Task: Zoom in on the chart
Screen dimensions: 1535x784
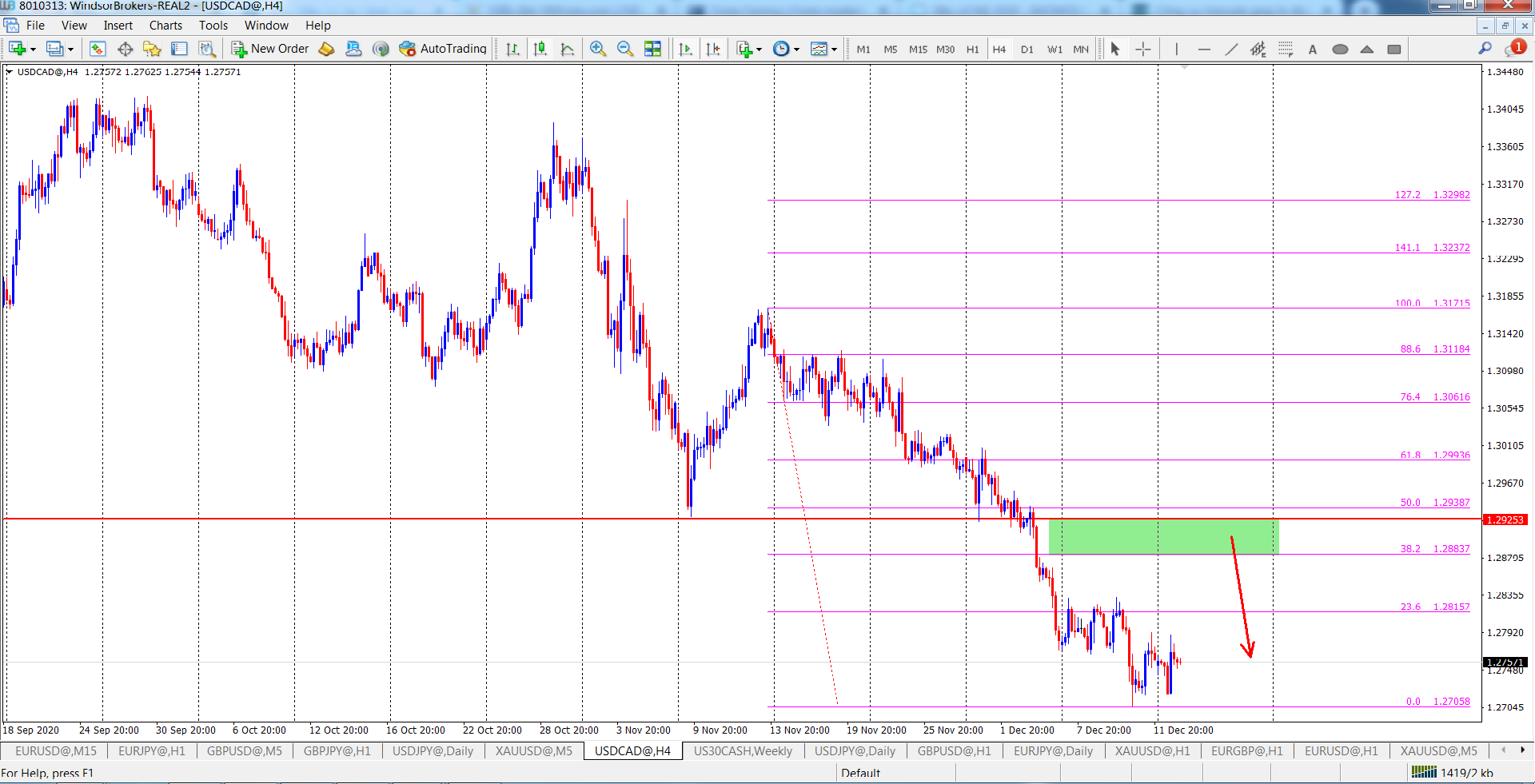Action: tap(597, 49)
